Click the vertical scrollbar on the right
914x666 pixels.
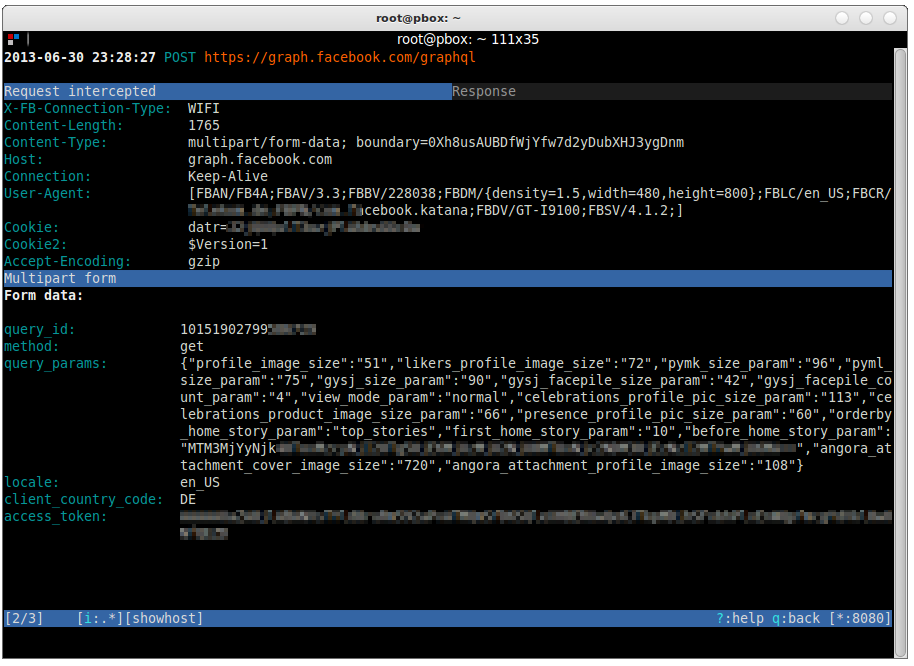(x=900, y=350)
